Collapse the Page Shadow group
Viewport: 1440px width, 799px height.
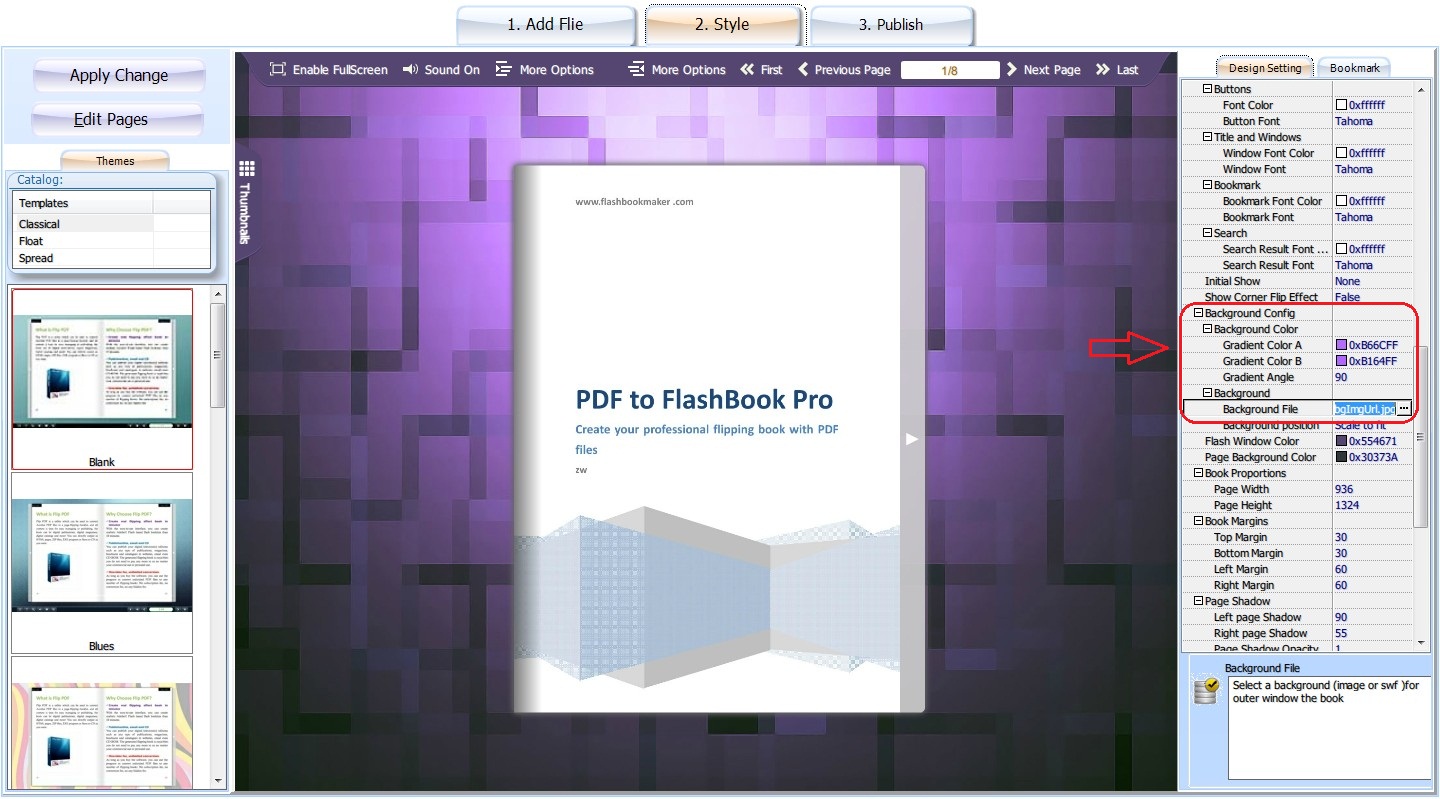1198,601
